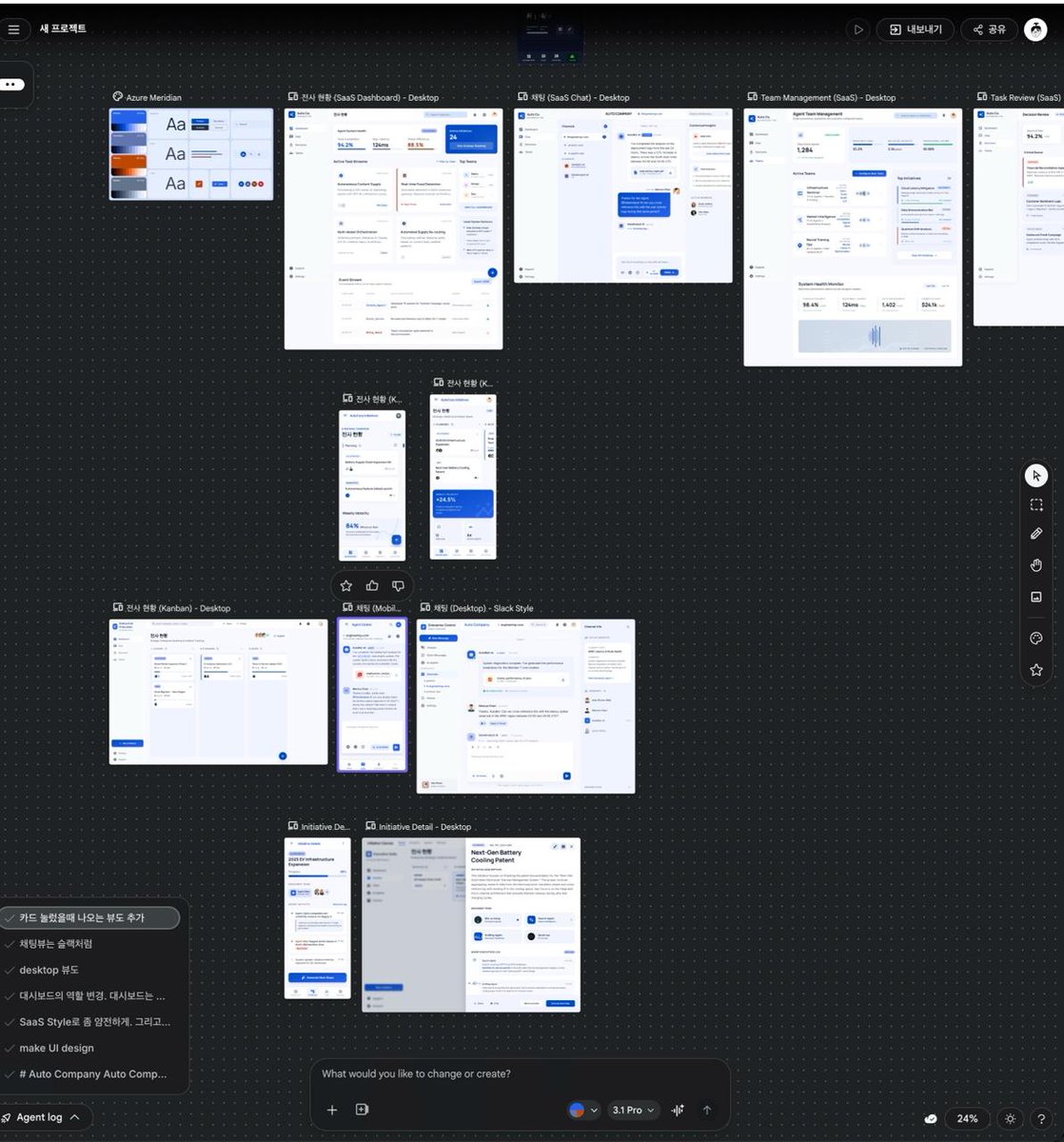Click the thumbs down icon
This screenshot has height=1142, width=1064.
point(398,586)
